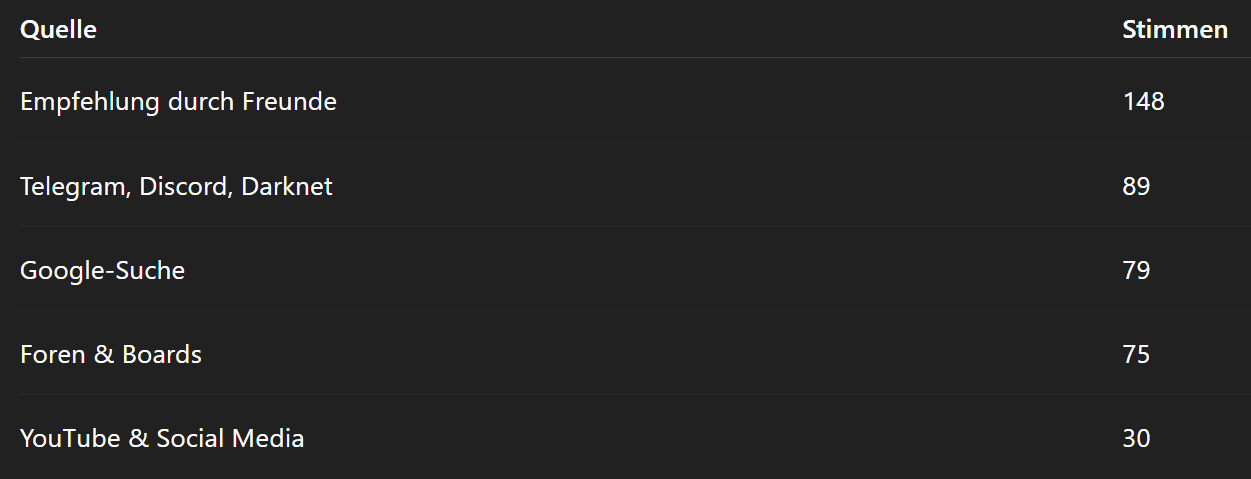
Task: Click the Stimmen column header
Action: (1175, 30)
